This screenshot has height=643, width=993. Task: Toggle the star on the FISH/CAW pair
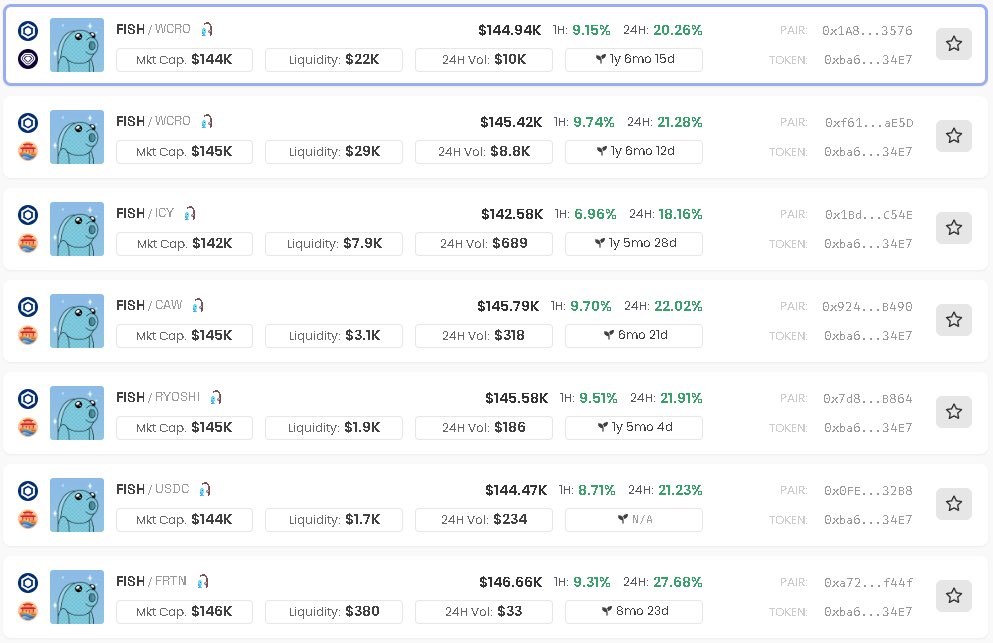click(954, 320)
